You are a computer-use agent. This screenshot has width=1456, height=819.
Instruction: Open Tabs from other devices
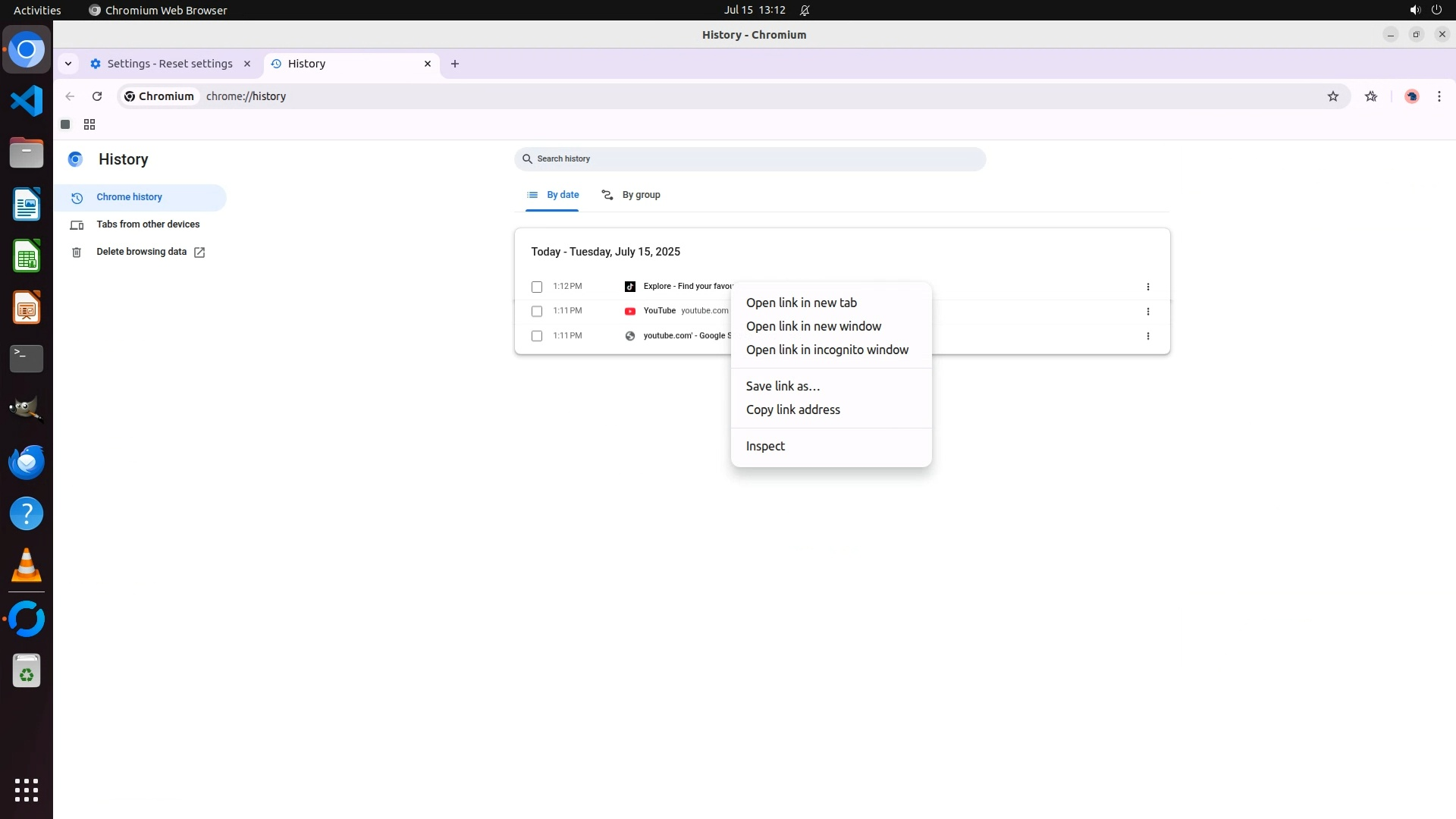[x=148, y=224]
